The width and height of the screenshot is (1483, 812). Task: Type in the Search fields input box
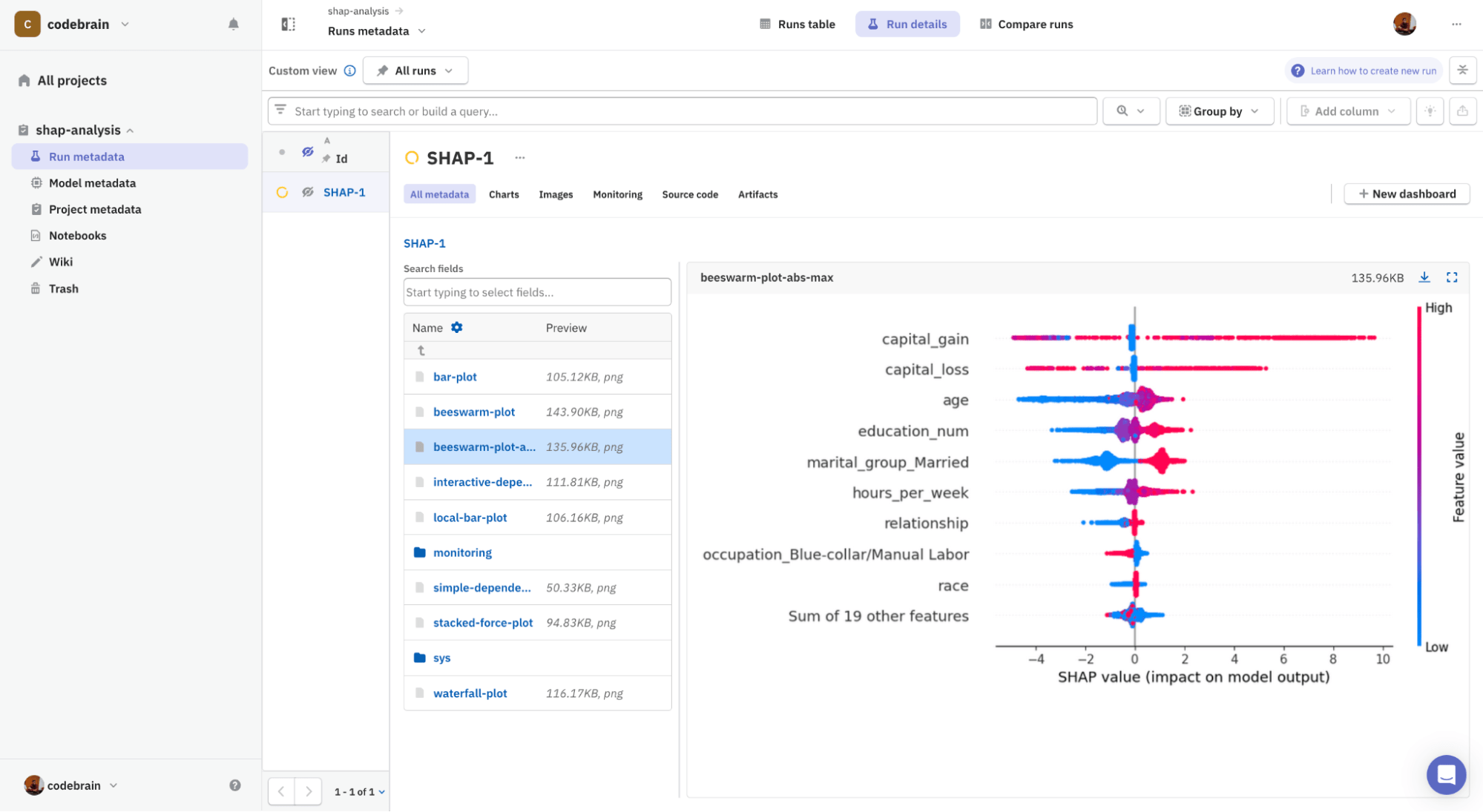[536, 291]
